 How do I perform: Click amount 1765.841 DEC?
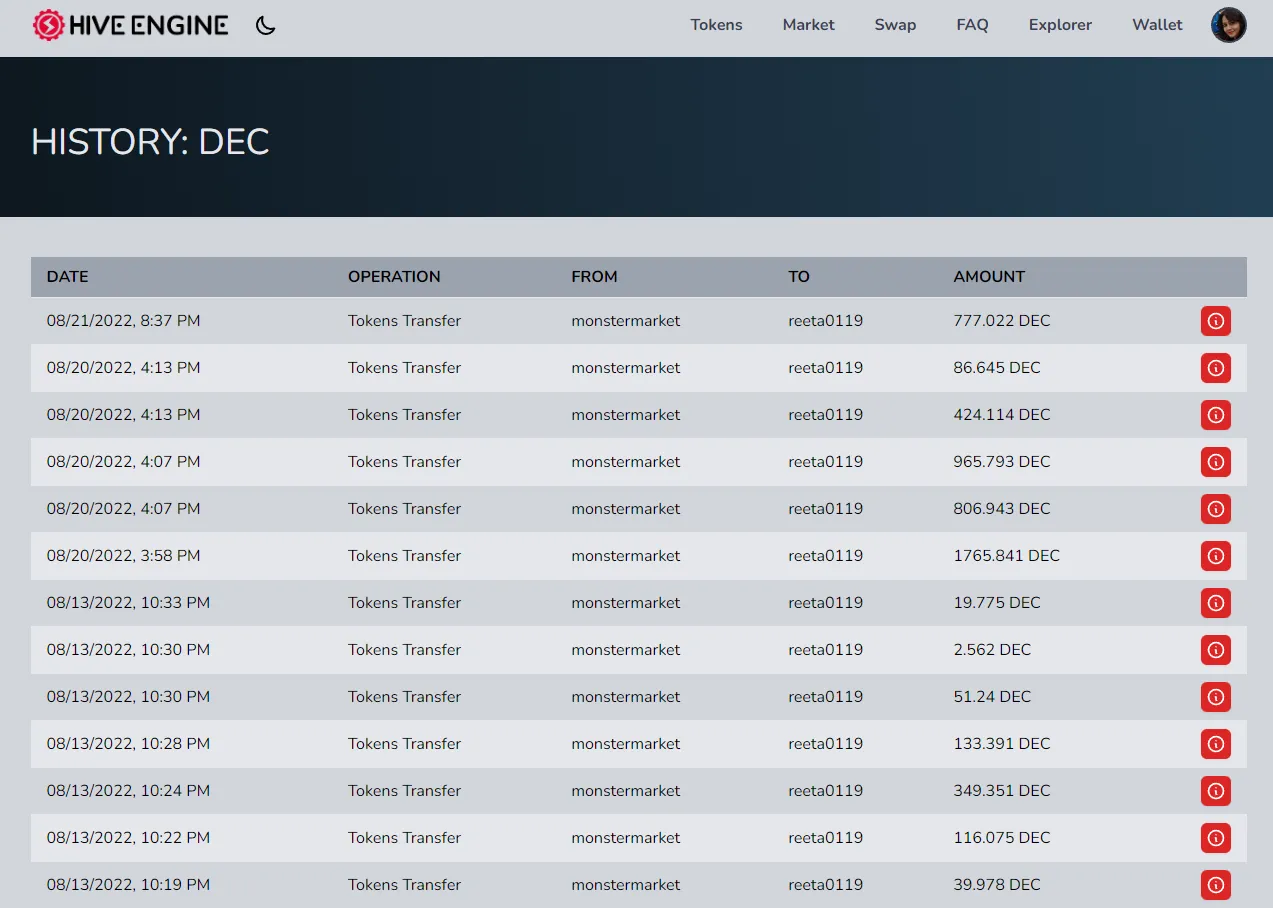click(x=1006, y=556)
